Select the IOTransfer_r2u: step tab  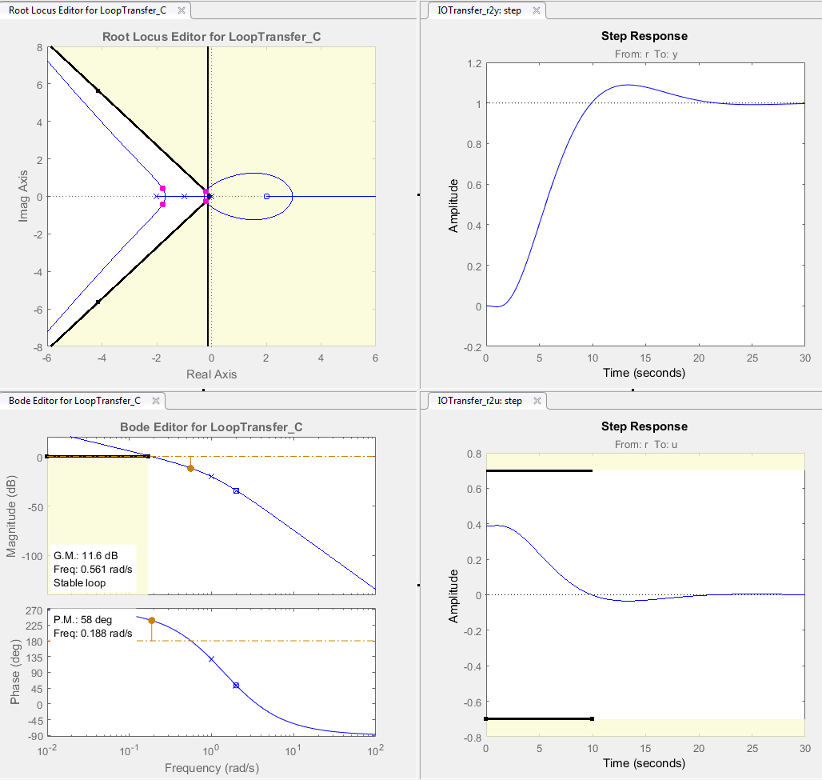click(x=480, y=400)
